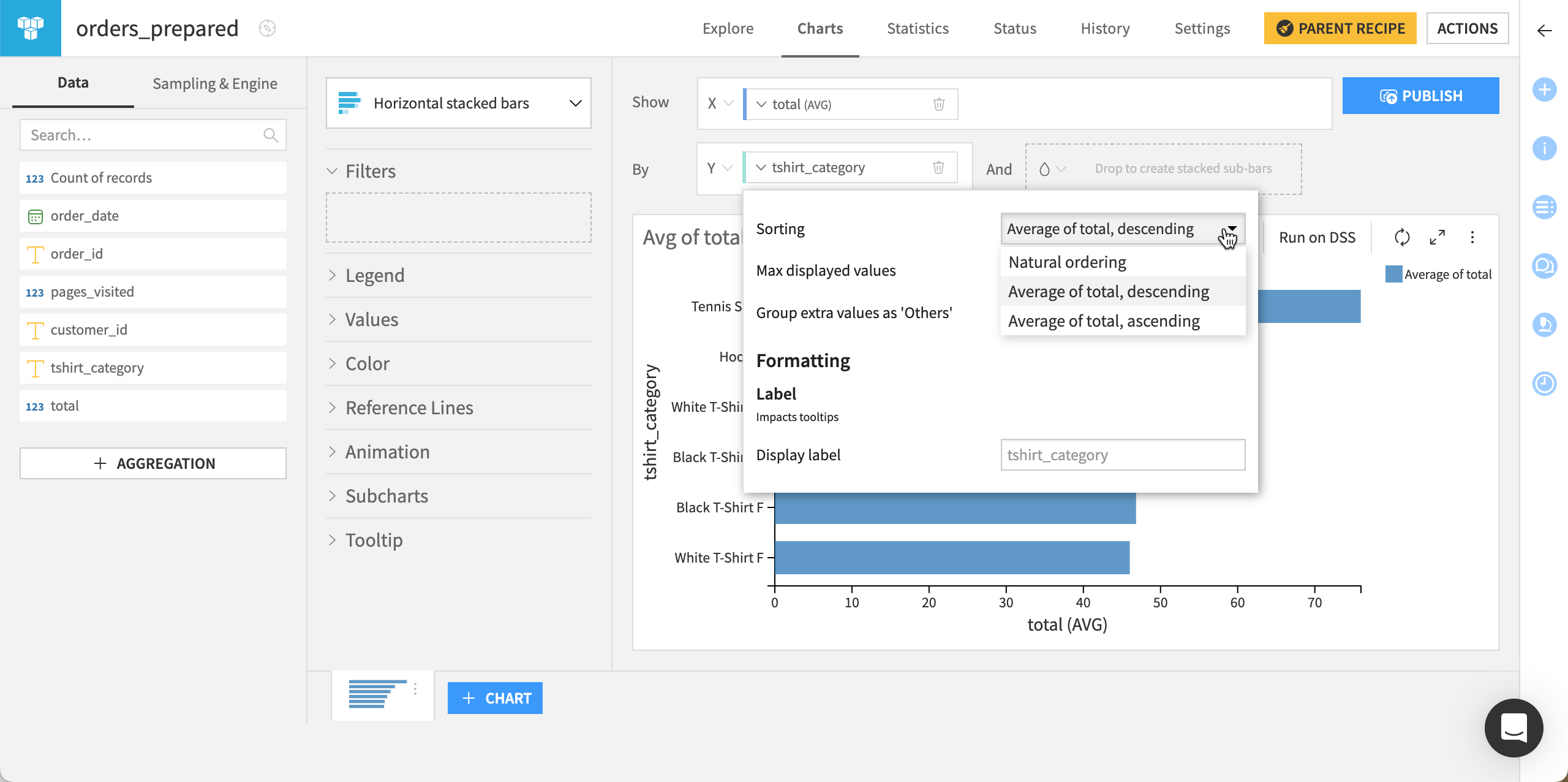
Task: Refresh the chart preview
Action: [x=1403, y=238]
